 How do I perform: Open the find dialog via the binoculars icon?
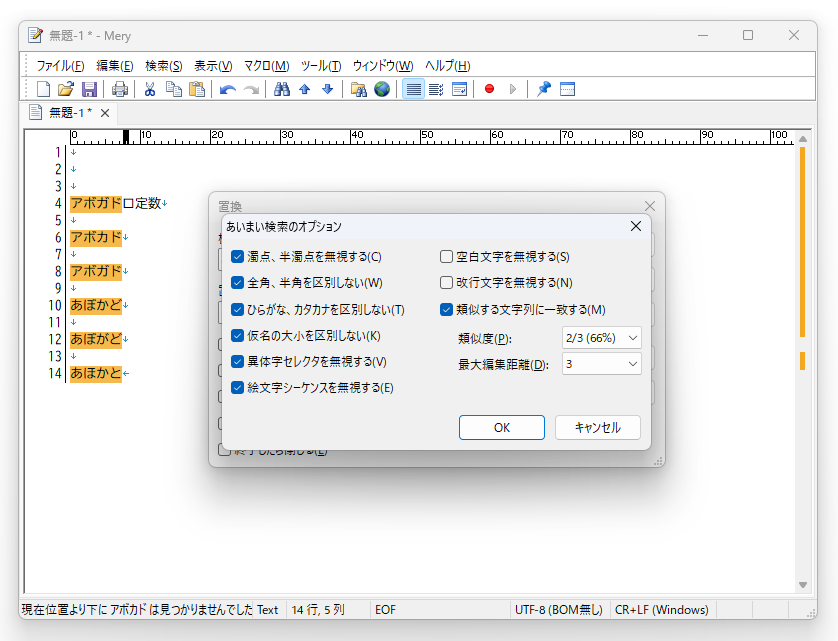[x=281, y=89]
